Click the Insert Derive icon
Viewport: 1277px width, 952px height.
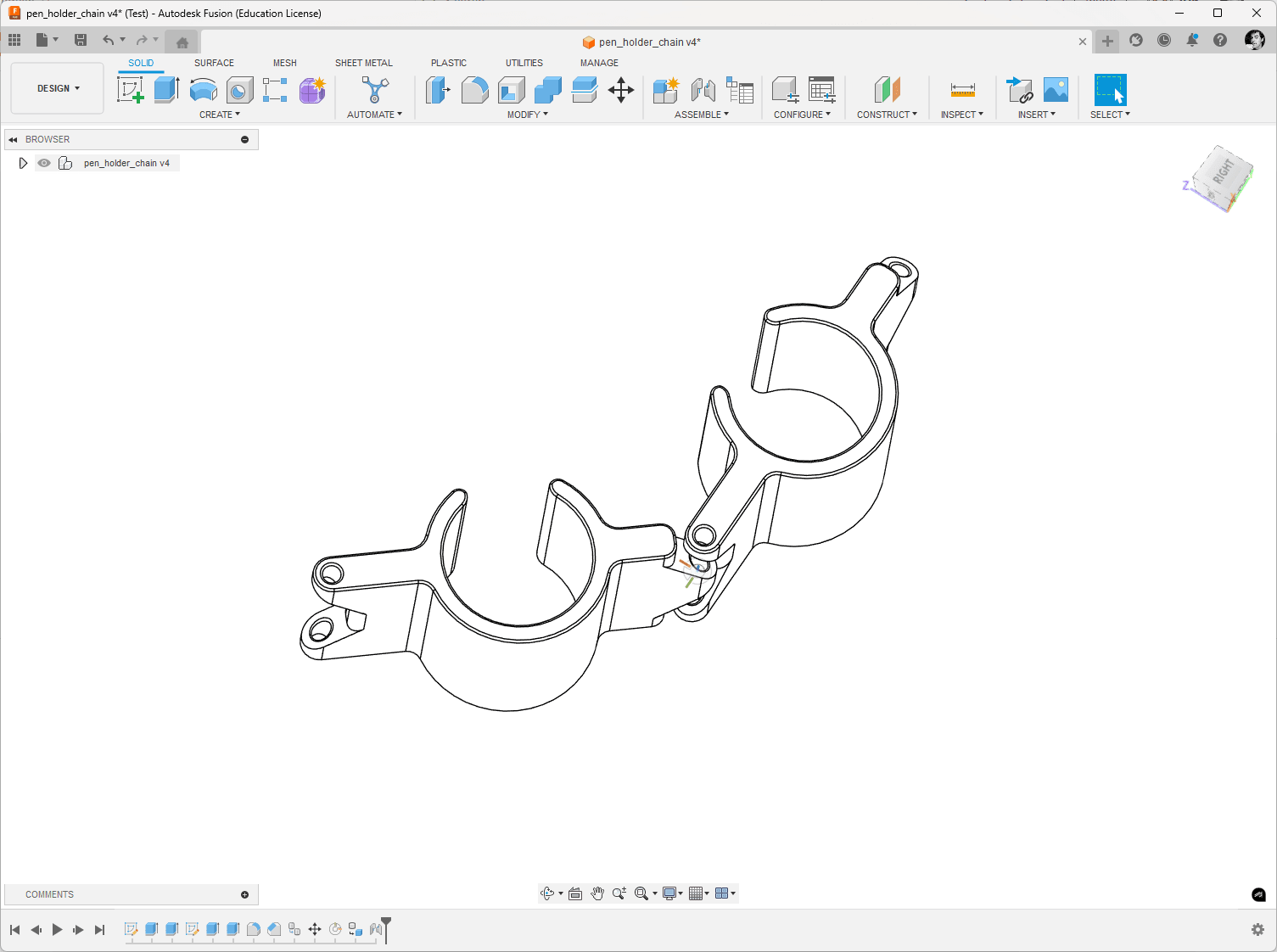pos(1019,90)
